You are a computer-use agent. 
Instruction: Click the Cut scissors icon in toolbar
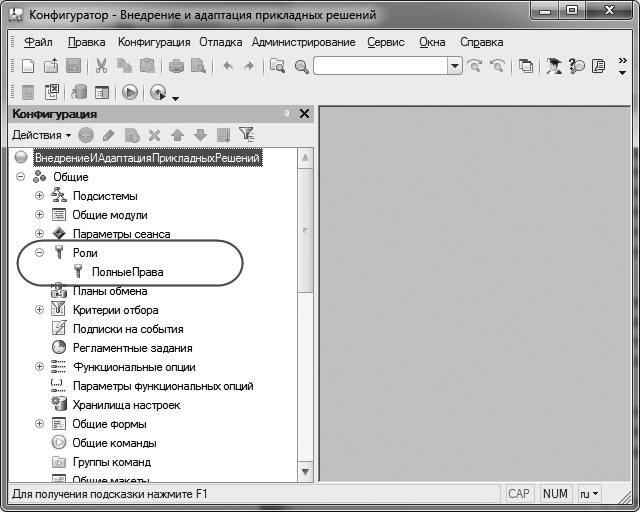click(x=101, y=66)
